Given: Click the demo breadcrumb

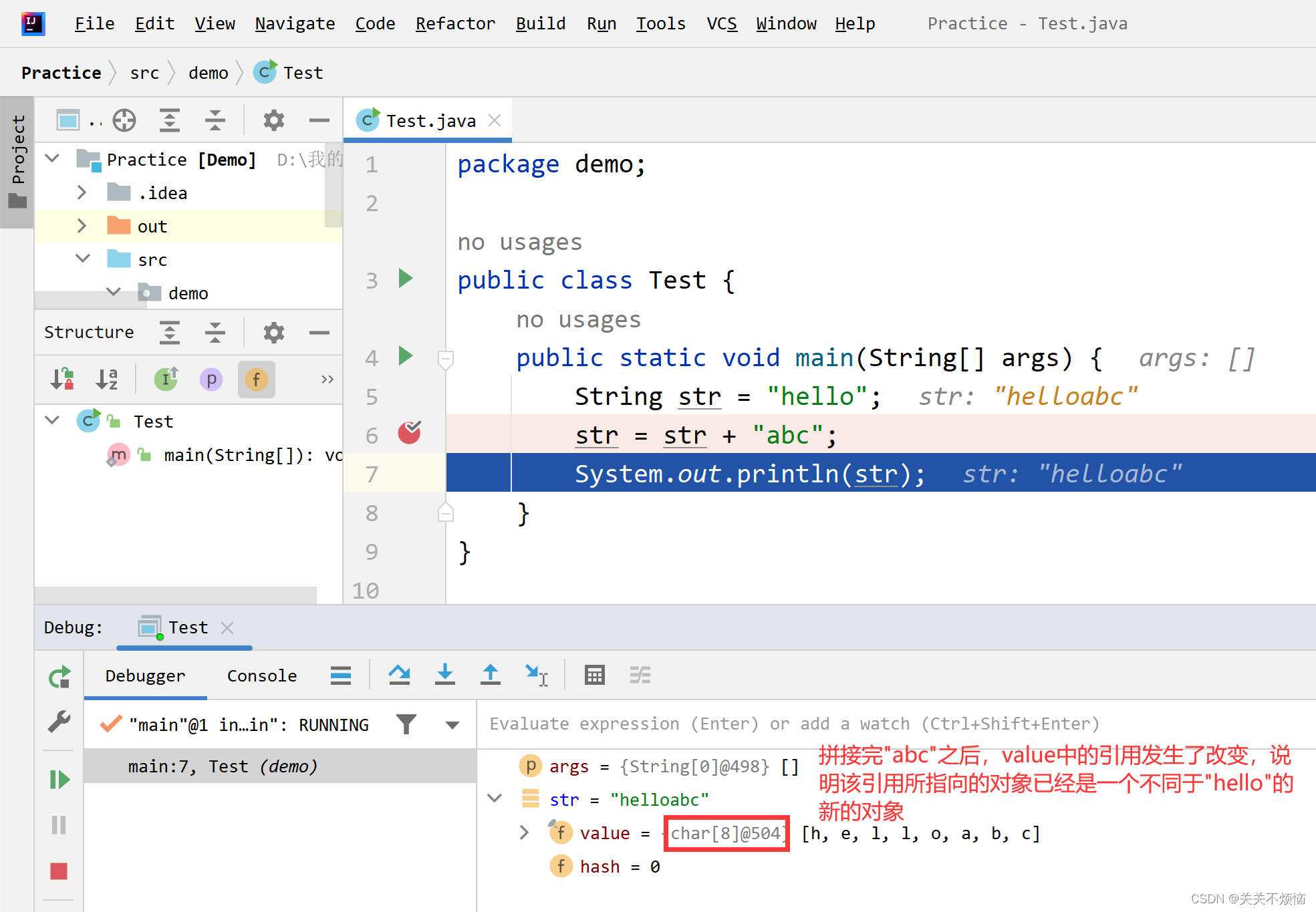Looking at the screenshot, I should (x=208, y=73).
